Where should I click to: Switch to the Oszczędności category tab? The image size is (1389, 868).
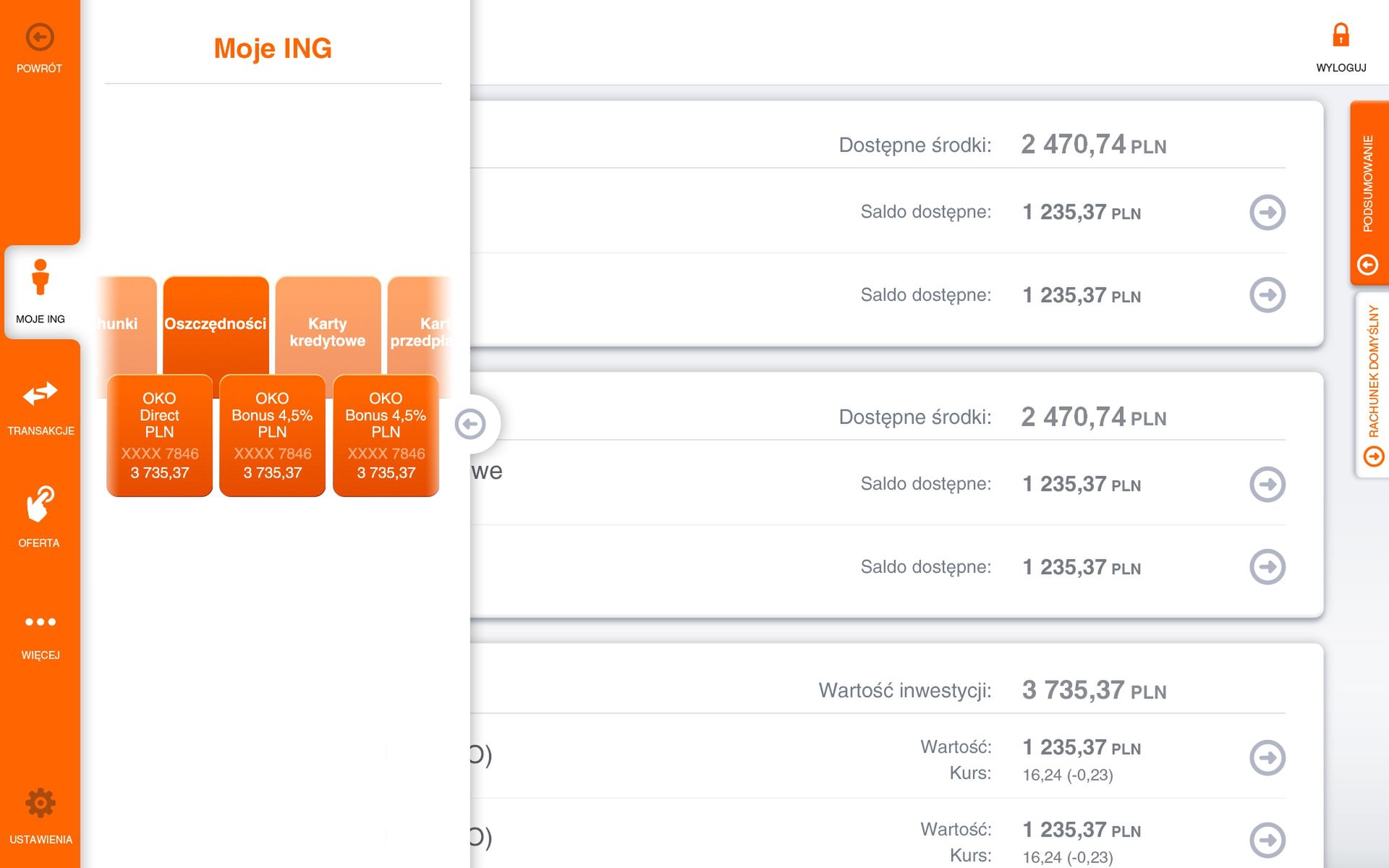click(x=216, y=324)
